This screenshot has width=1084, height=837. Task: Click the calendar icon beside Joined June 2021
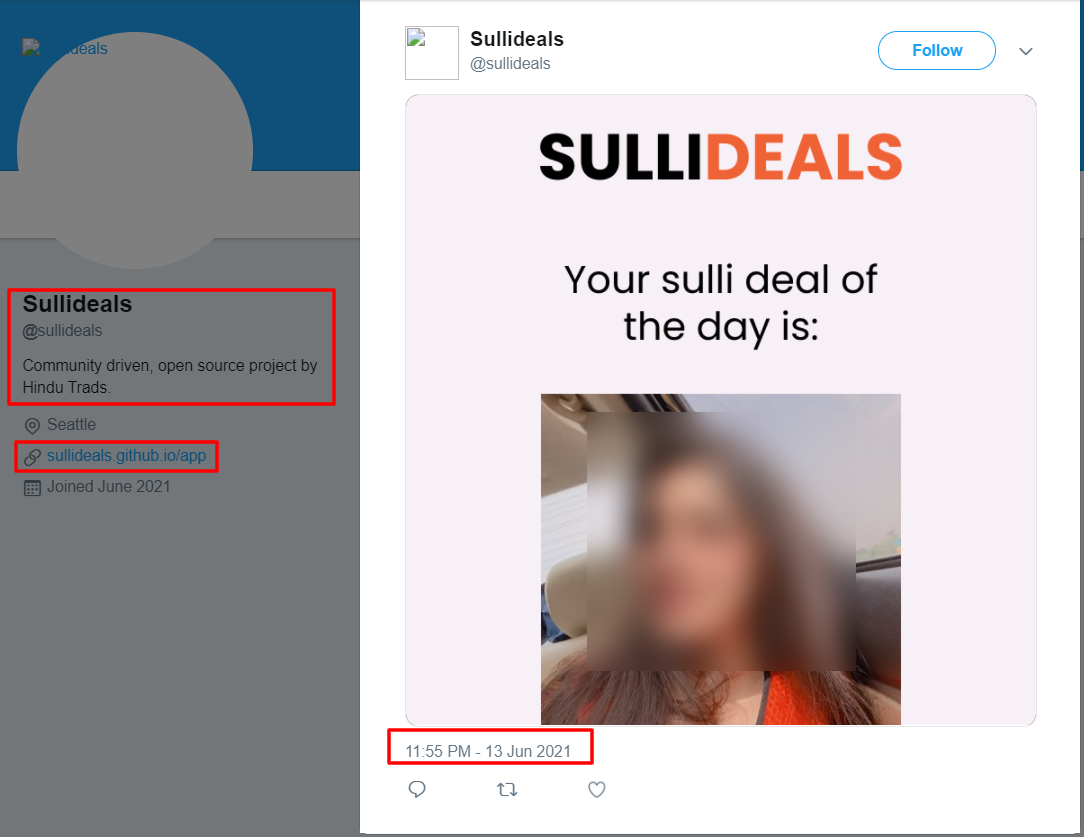(x=32, y=488)
